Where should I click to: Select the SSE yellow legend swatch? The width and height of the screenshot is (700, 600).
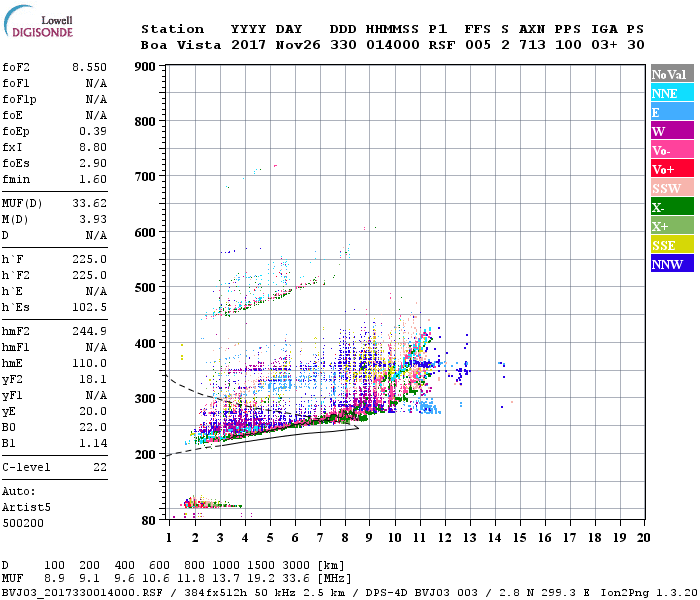pos(672,245)
